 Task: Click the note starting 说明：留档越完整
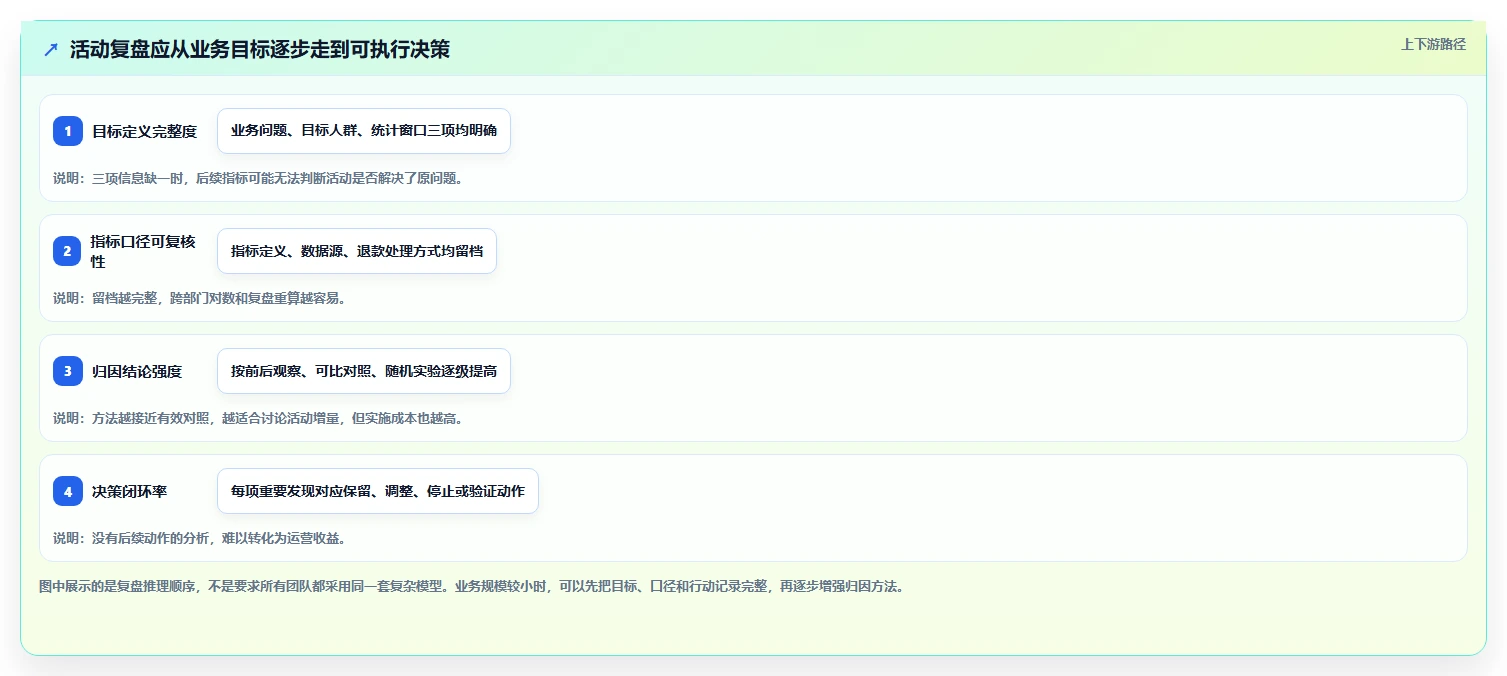click(199, 298)
